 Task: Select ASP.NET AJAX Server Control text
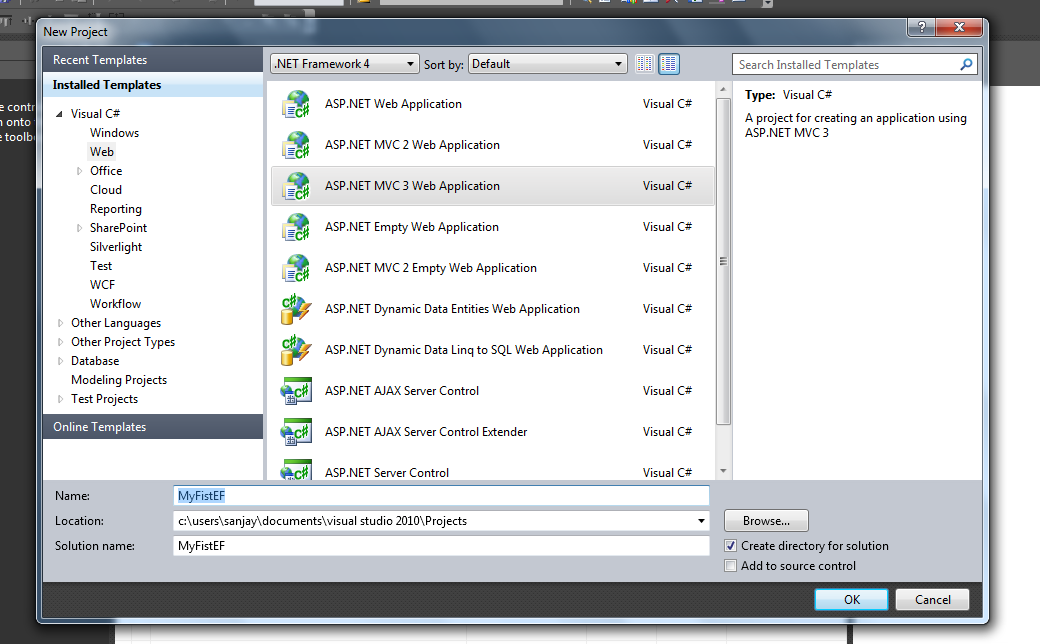tap(402, 391)
